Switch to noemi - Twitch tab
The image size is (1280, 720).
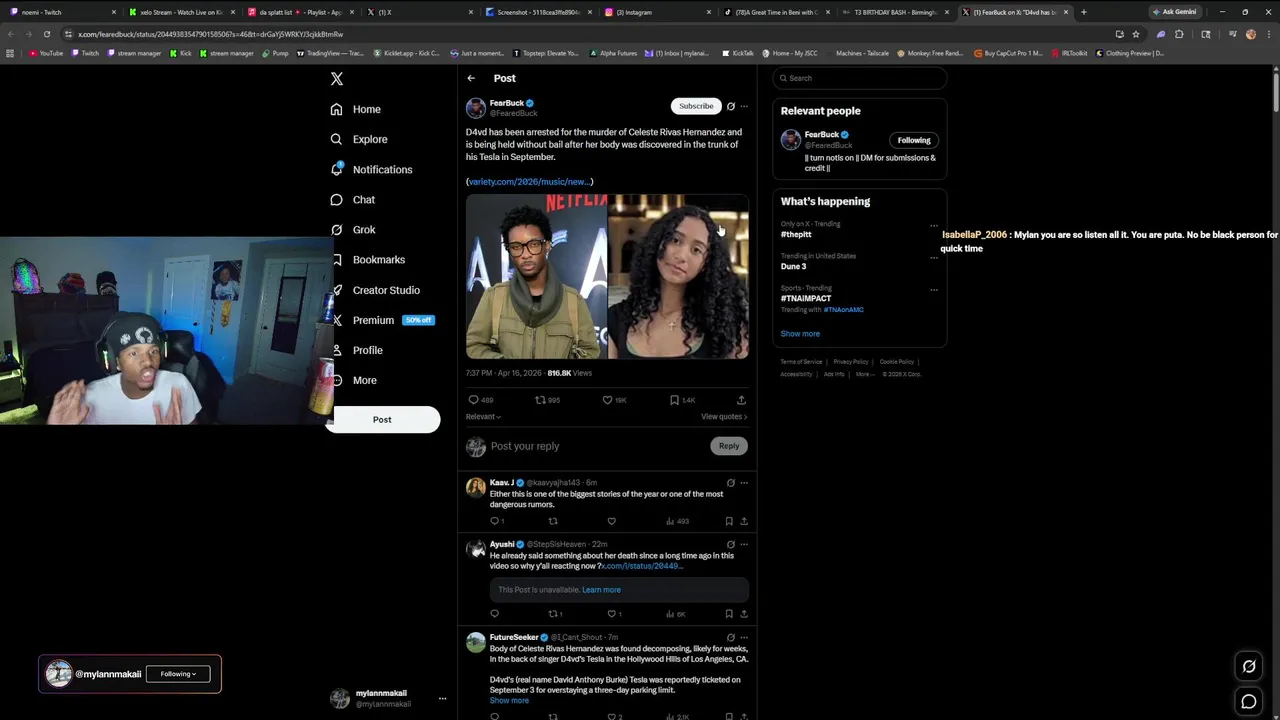point(62,12)
